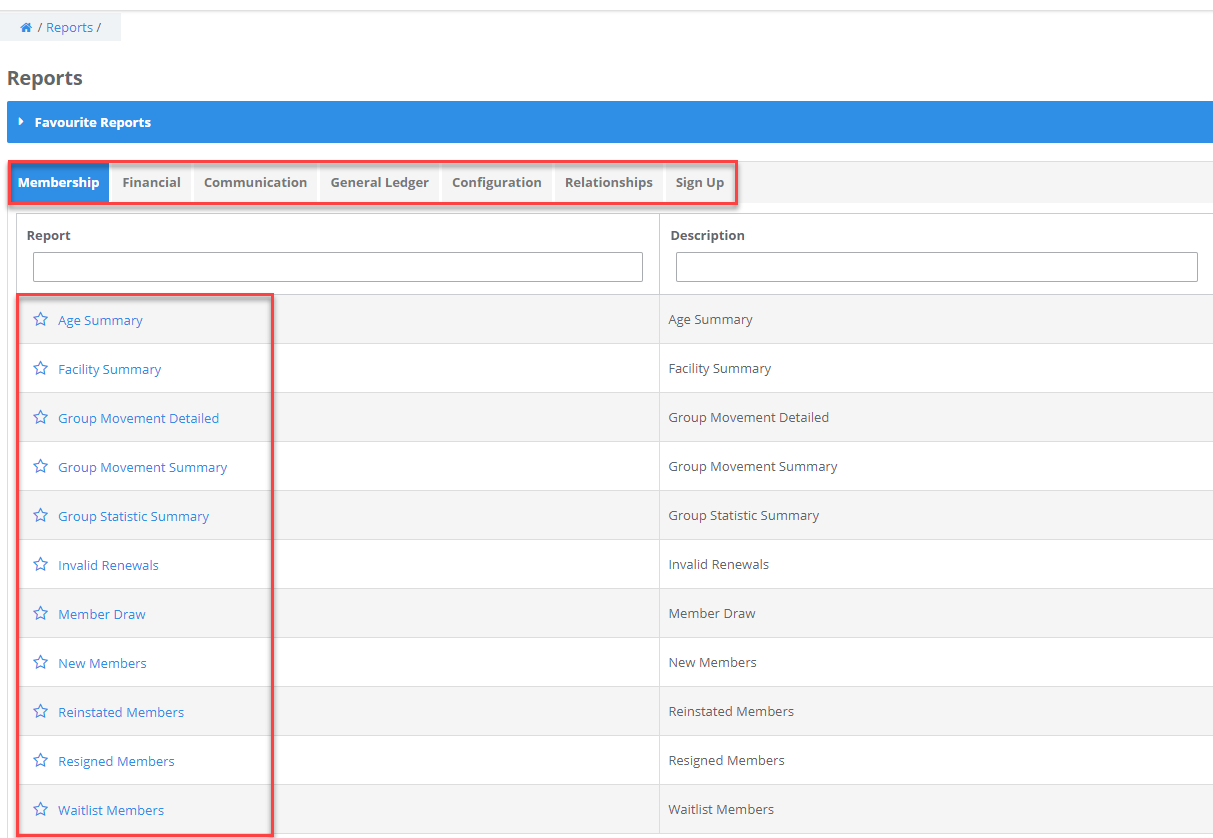
Task: Open Group Movement Detailed report link
Action: pyautogui.click(x=139, y=418)
